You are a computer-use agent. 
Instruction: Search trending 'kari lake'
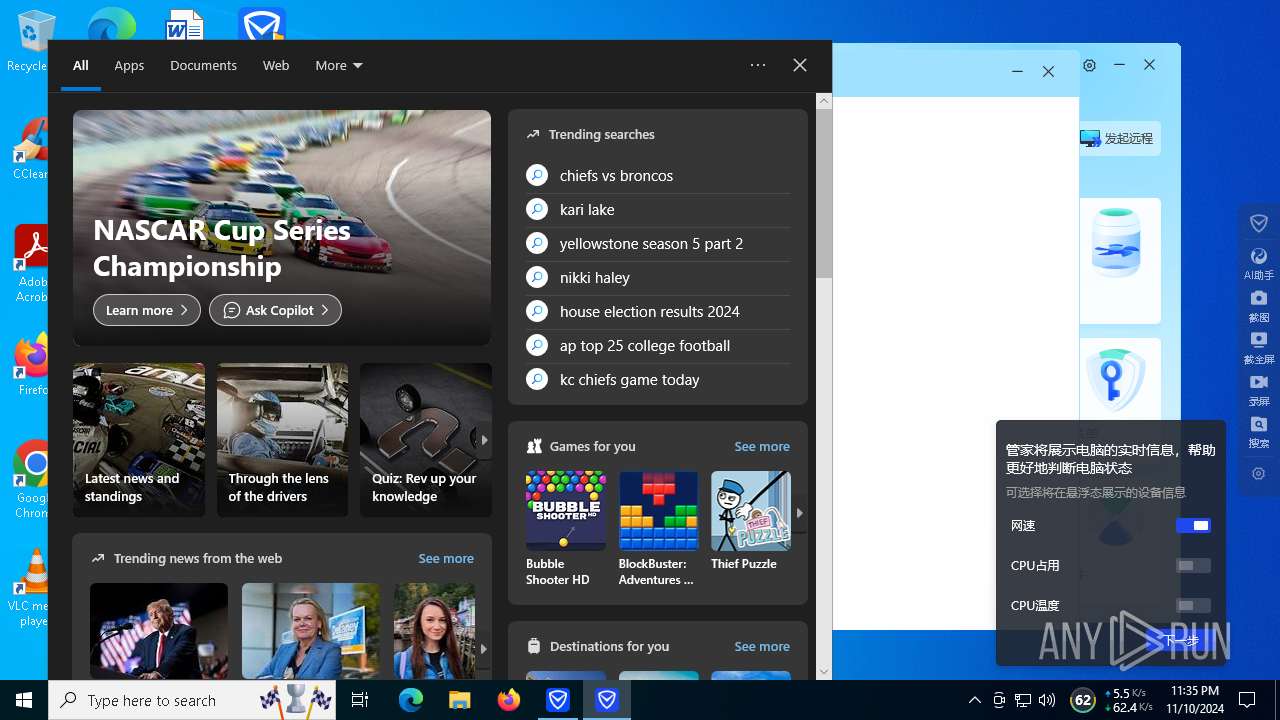[658, 209]
